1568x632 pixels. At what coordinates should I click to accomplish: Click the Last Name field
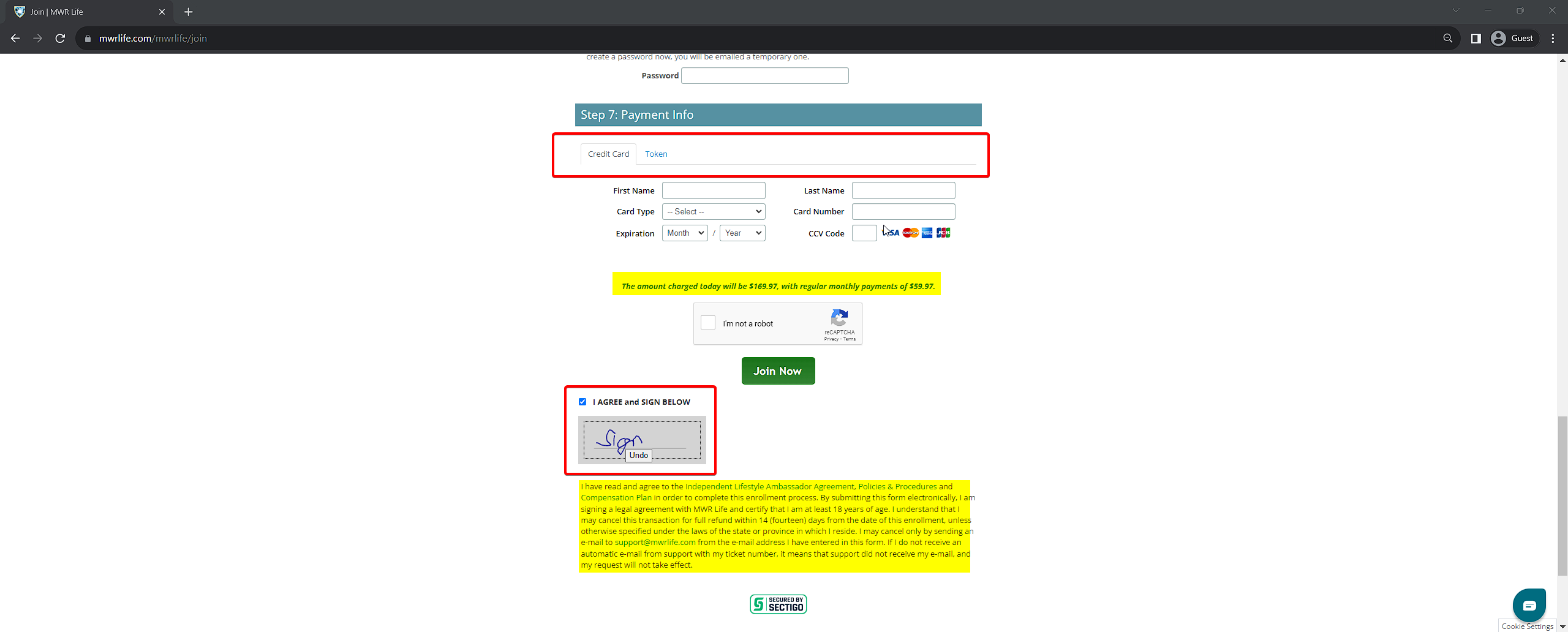pos(903,190)
